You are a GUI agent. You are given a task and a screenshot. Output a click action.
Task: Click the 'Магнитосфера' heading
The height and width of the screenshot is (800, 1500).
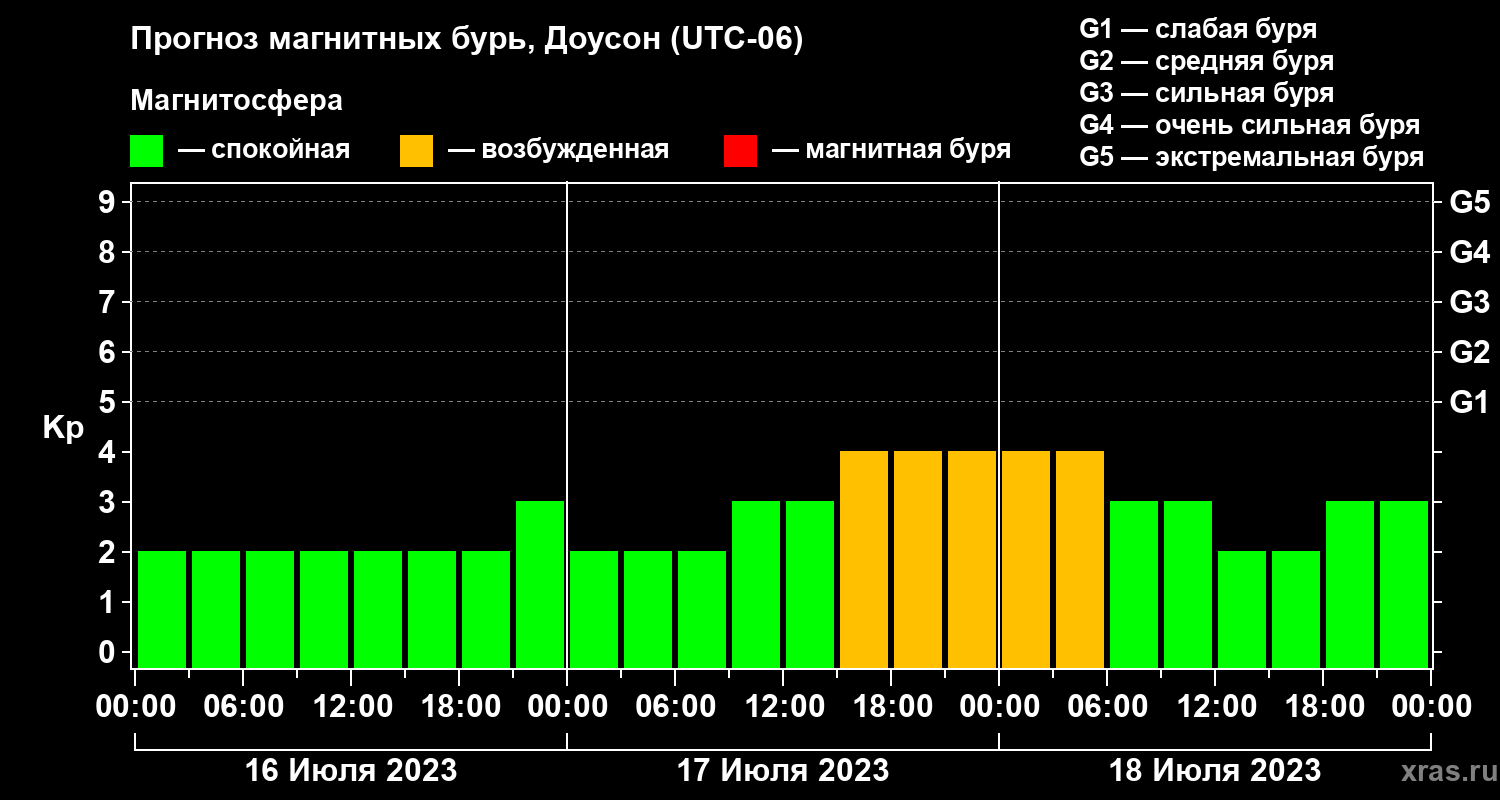(x=236, y=101)
